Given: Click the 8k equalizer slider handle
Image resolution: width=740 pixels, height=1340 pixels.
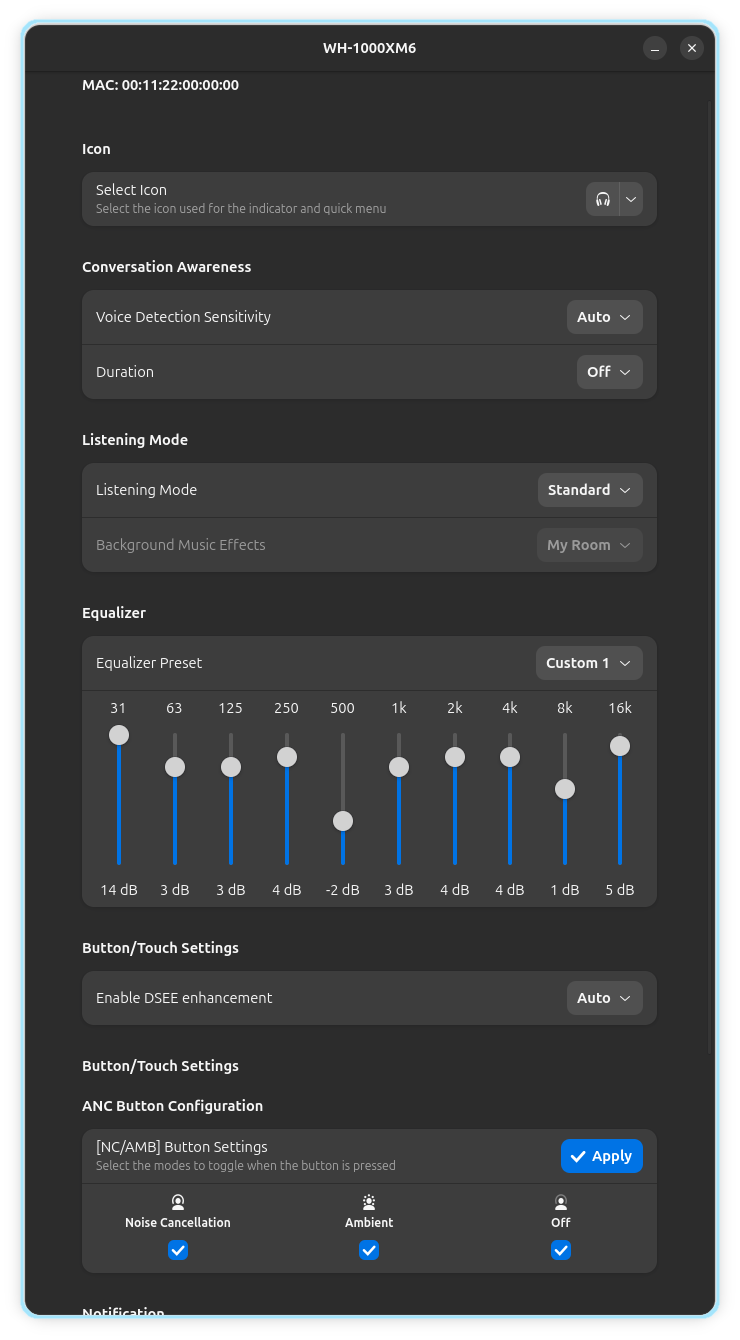Looking at the screenshot, I should [565, 789].
